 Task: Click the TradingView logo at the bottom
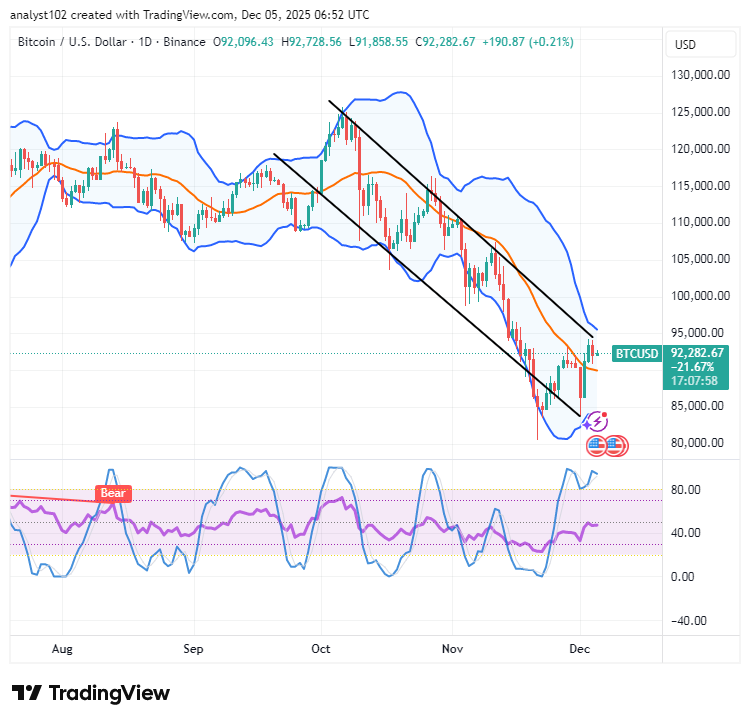pos(91,693)
